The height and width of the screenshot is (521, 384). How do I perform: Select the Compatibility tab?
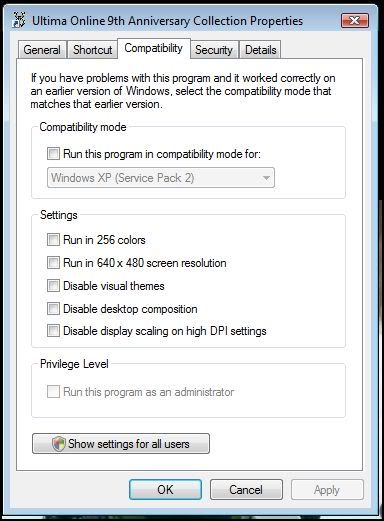pyautogui.click(x=154, y=48)
